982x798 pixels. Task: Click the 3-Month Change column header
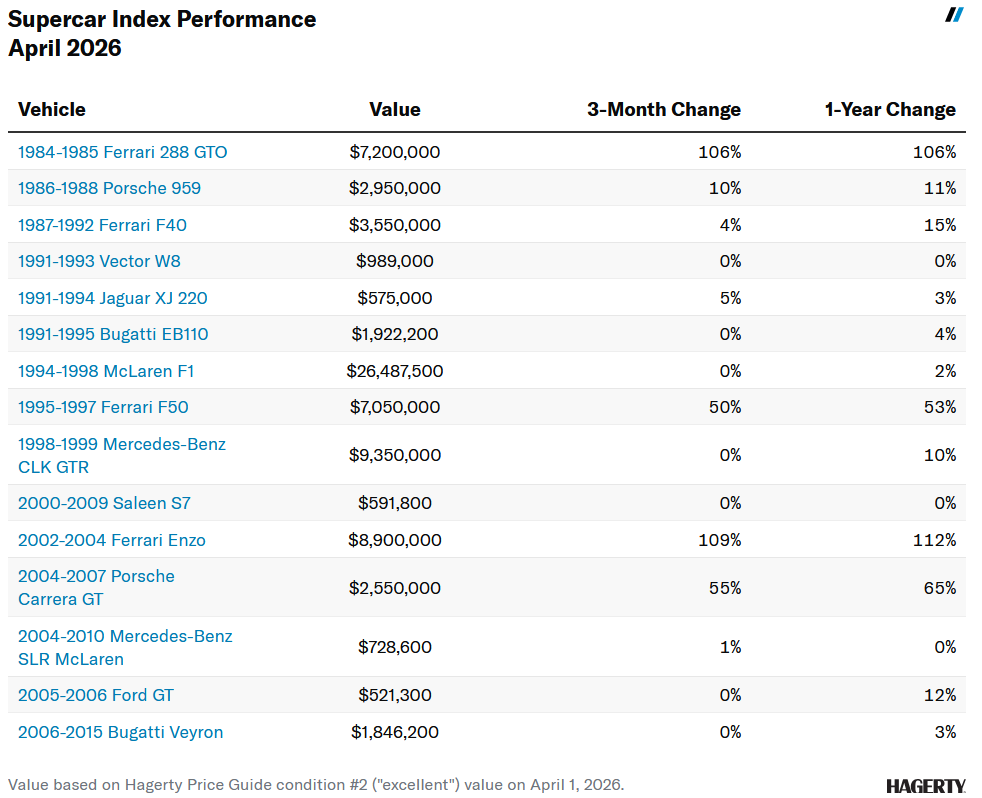point(664,110)
